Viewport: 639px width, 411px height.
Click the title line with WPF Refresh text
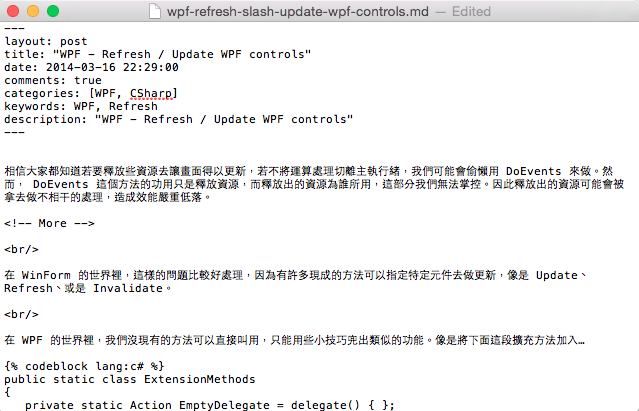pyautogui.click(x=157, y=54)
